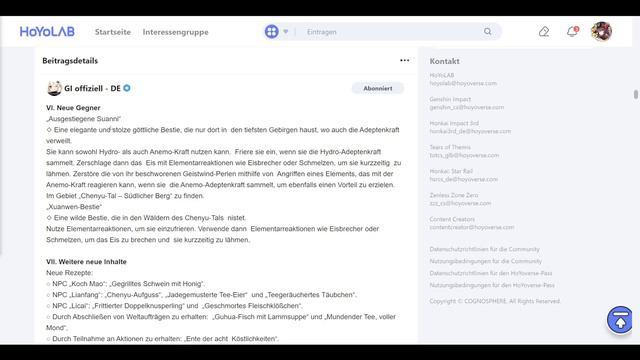Click the search magnifier icon
The width and height of the screenshot is (640, 360).
pyautogui.click(x=488, y=31)
